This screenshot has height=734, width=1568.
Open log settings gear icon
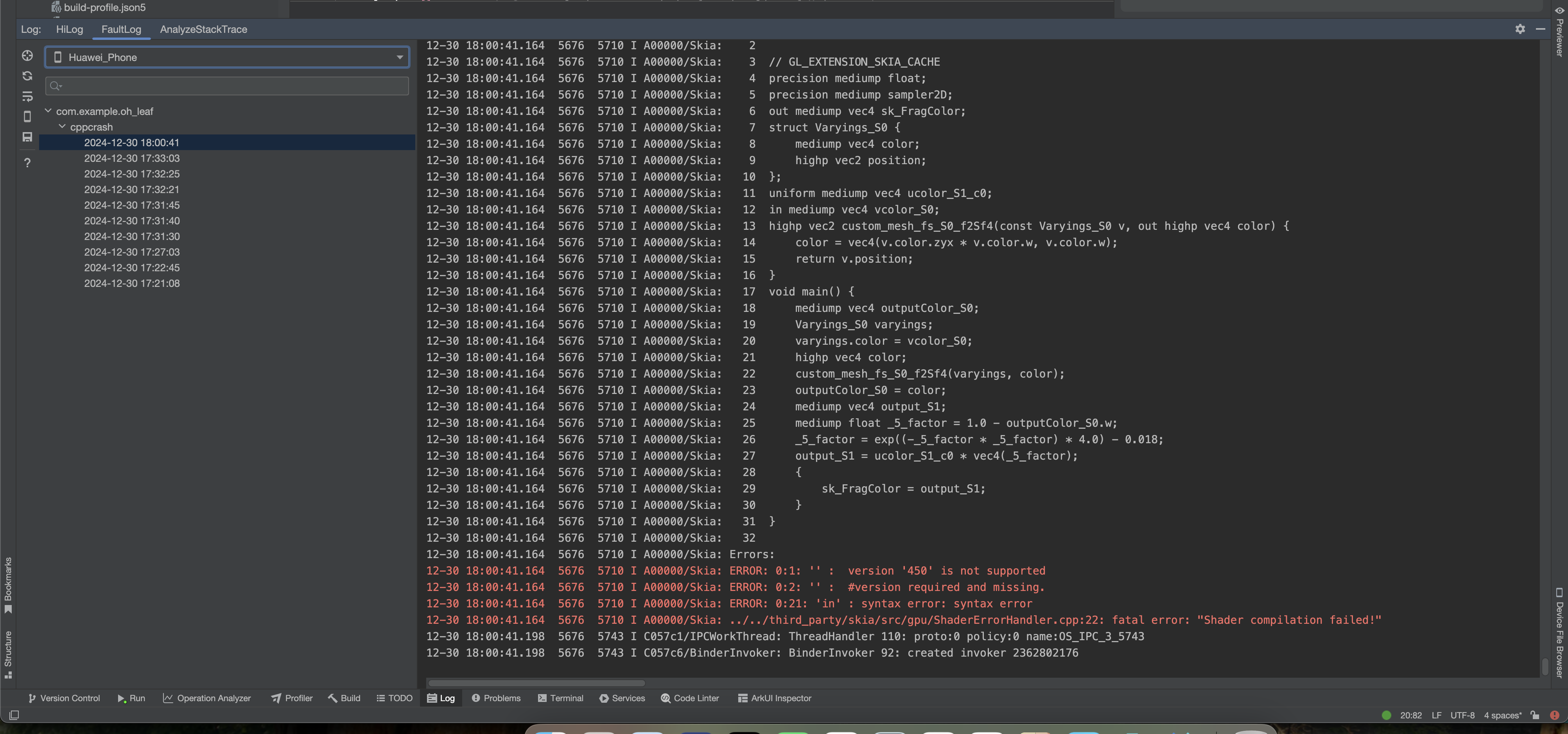pyautogui.click(x=1520, y=29)
